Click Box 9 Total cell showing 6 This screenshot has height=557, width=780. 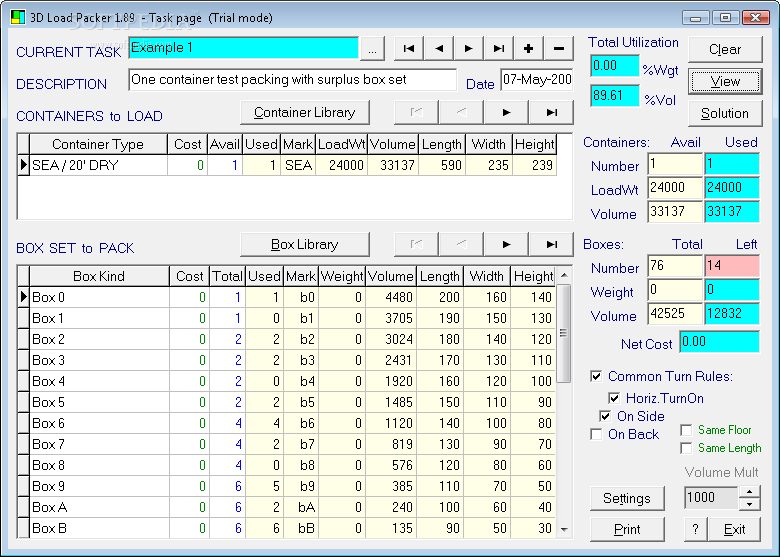(x=227, y=486)
